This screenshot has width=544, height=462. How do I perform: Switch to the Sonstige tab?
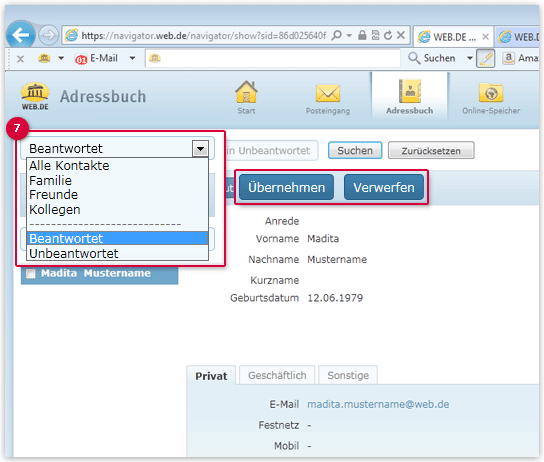(x=348, y=375)
